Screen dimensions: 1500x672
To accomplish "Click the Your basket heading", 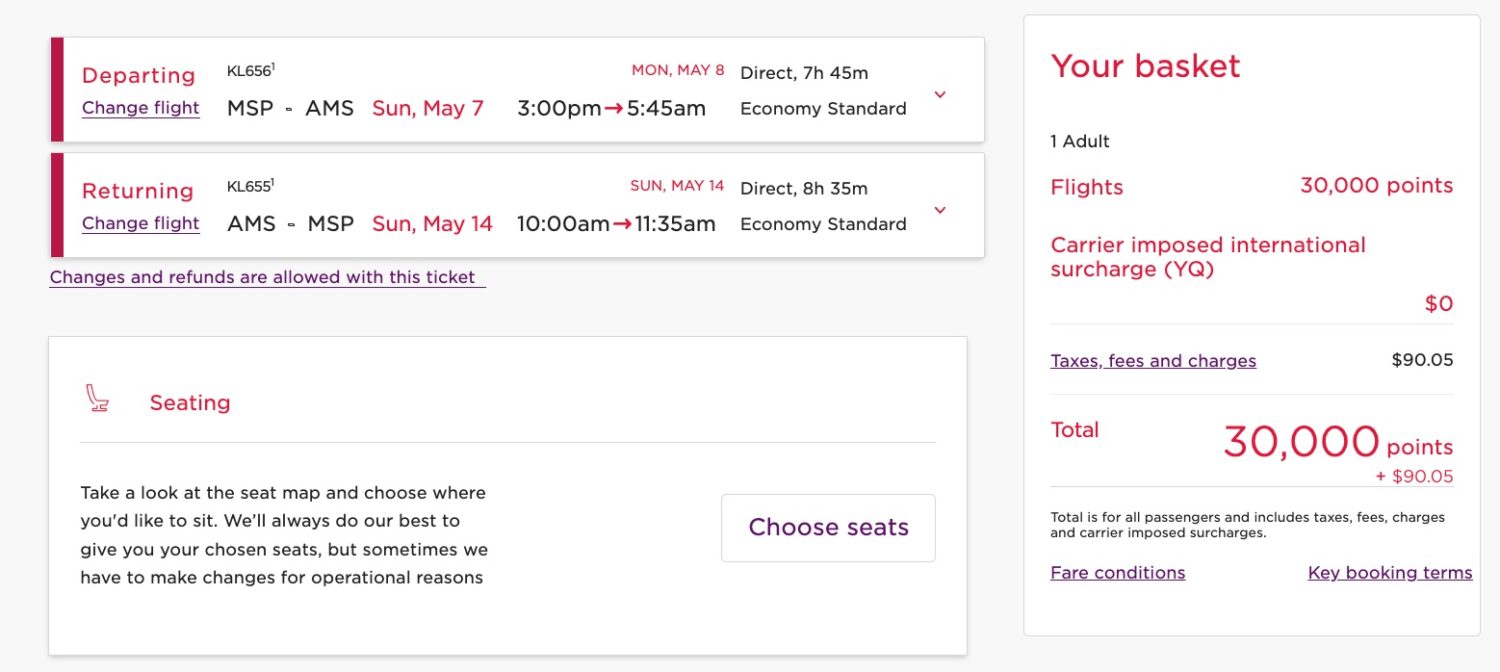I will [x=1145, y=67].
